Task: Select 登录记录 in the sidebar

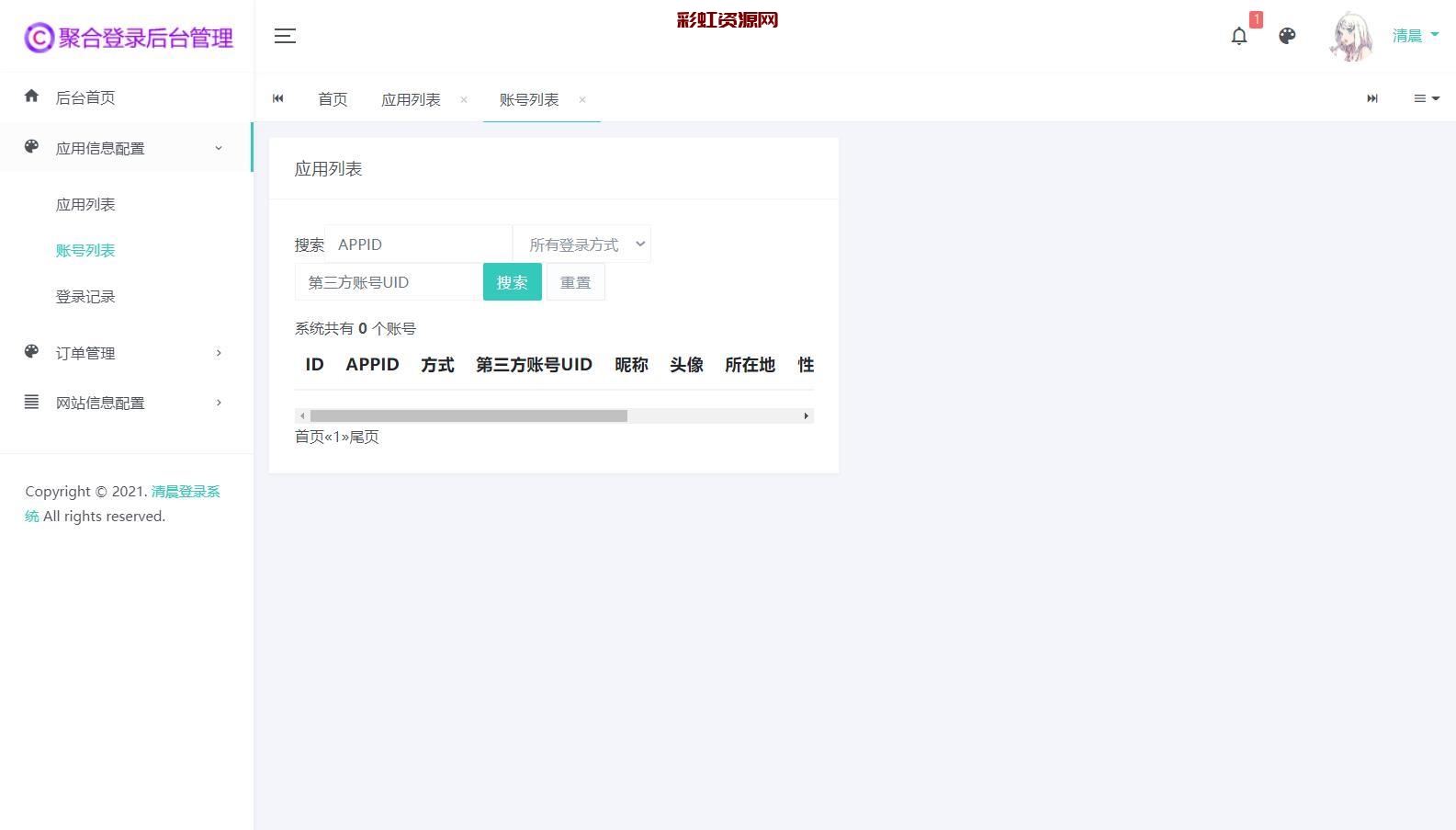Action: pos(85,297)
